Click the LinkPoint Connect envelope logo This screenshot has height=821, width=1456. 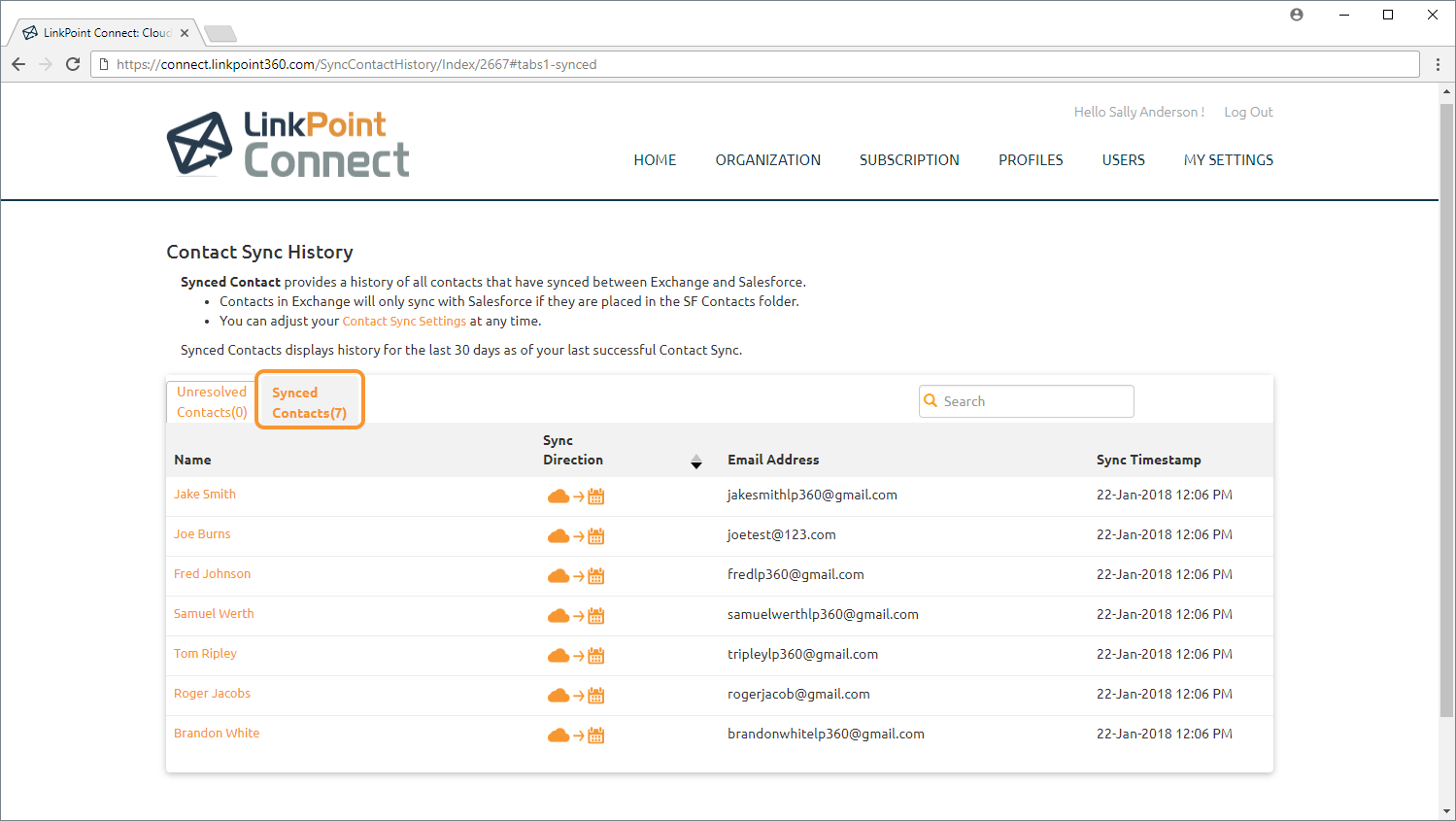(200, 144)
